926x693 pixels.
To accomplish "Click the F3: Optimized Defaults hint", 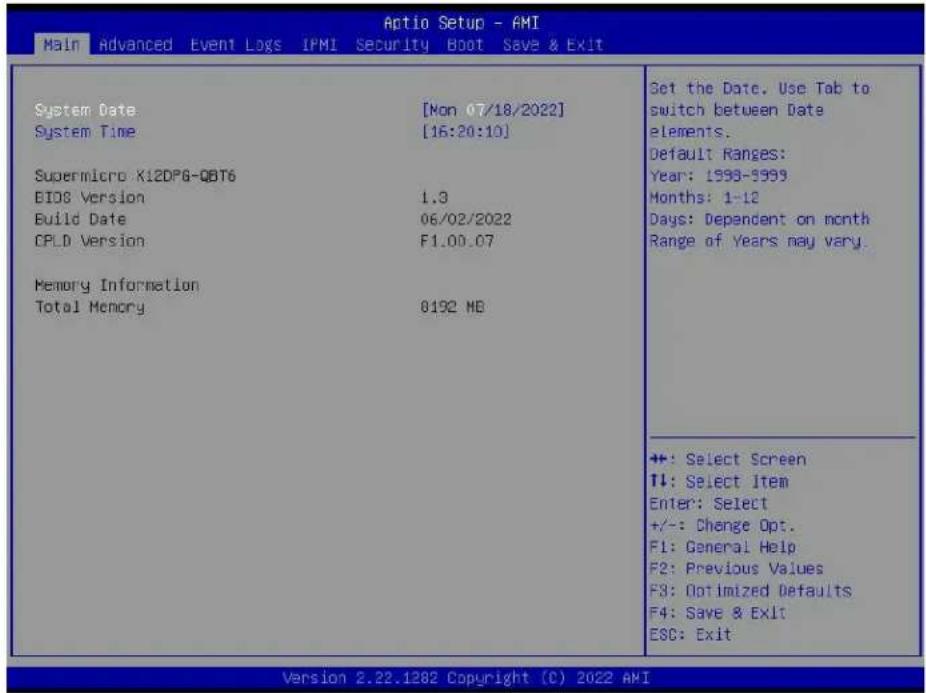I will pyautogui.click(x=751, y=591).
